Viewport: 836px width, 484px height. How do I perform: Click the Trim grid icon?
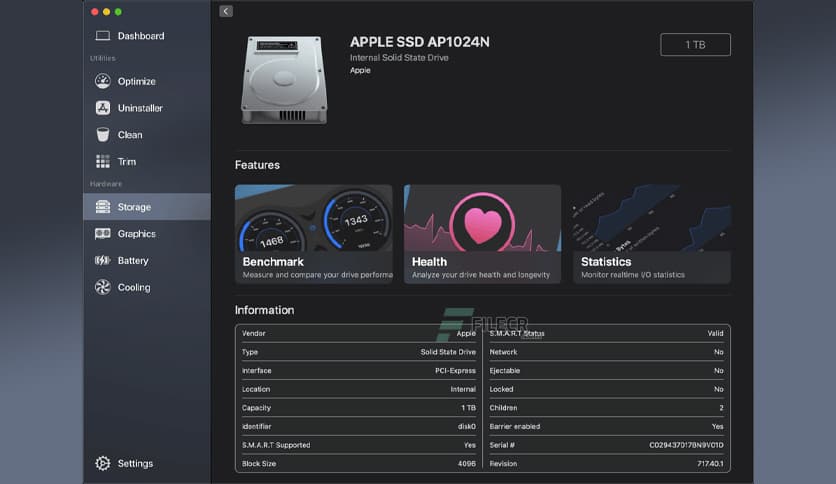[x=102, y=161]
